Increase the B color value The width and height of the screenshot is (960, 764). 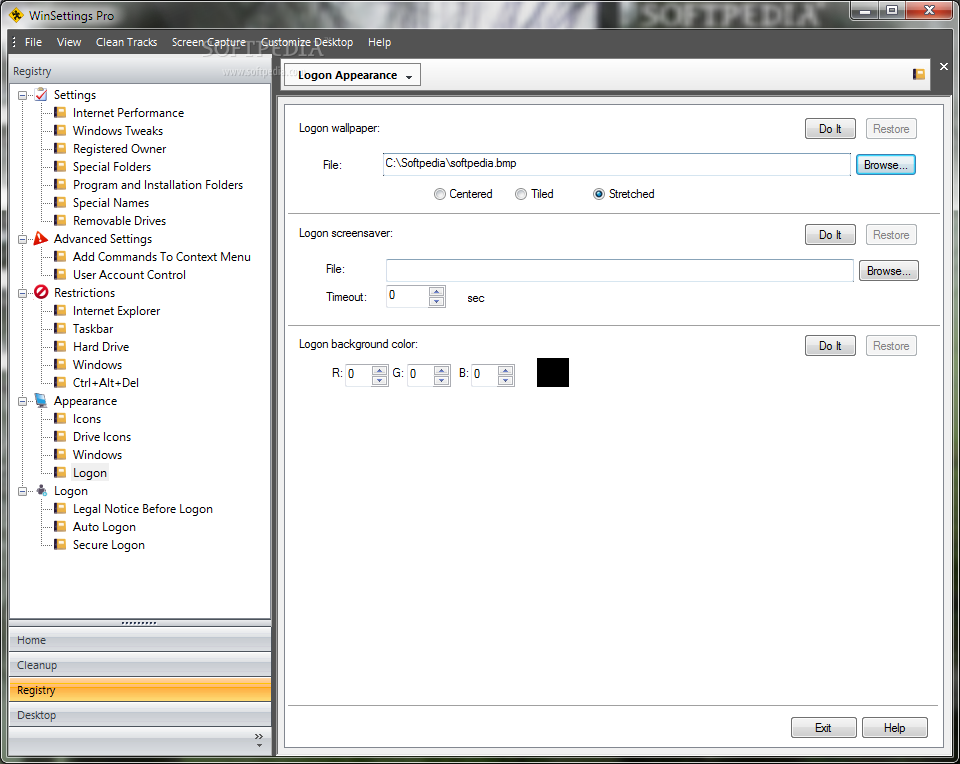pyautogui.click(x=505, y=370)
